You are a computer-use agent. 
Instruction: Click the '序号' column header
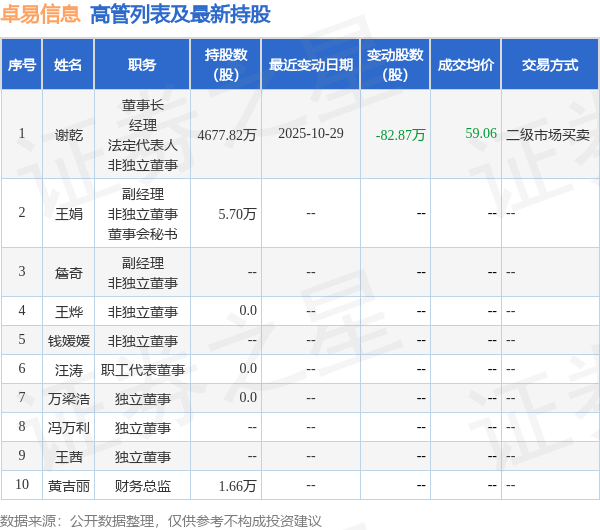coord(22,65)
